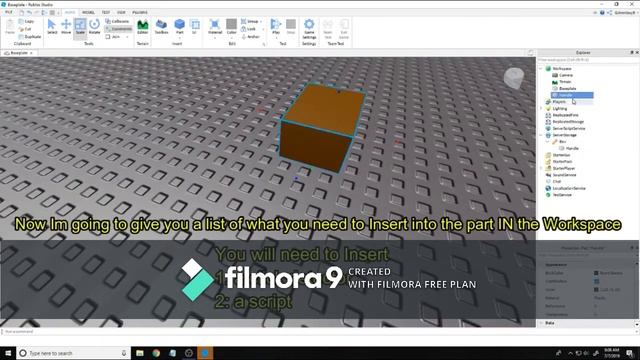Select LocalizationService in the Explorer
This screenshot has height=360, width=640.
point(566,188)
